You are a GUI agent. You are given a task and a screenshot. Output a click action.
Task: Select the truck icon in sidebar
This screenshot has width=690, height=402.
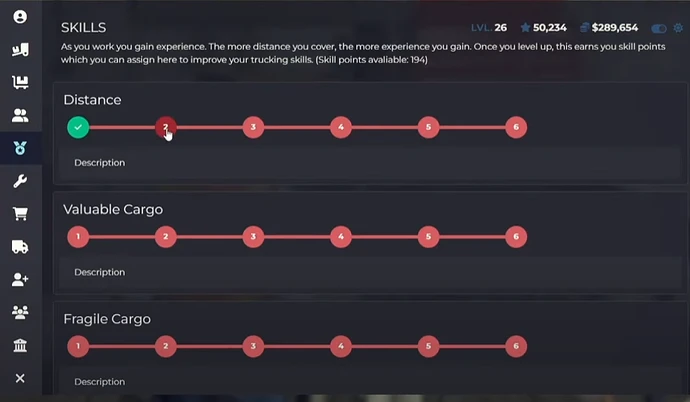click(x=20, y=247)
